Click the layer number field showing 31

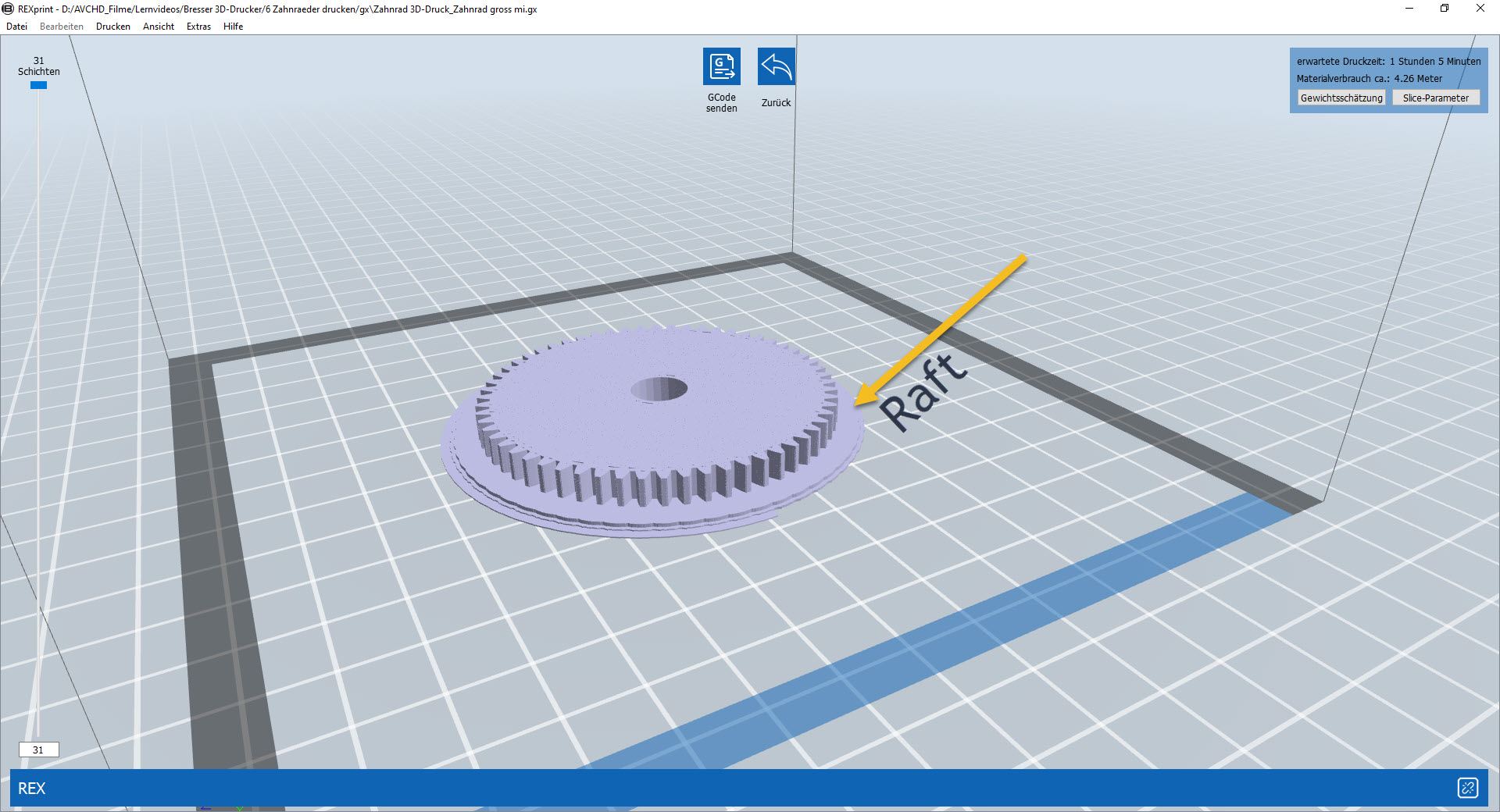click(38, 750)
